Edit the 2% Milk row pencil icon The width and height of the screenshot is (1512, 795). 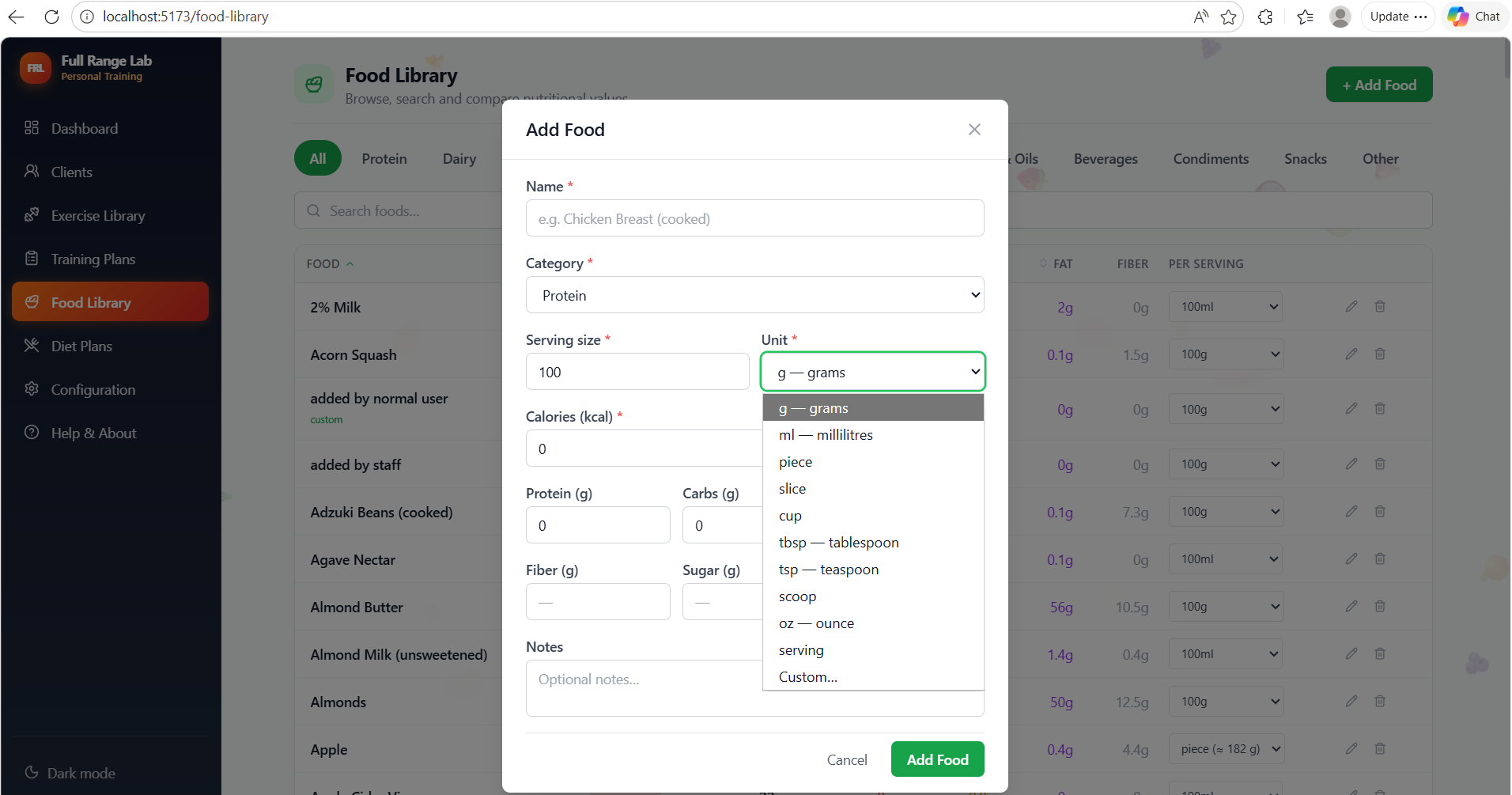click(x=1351, y=306)
